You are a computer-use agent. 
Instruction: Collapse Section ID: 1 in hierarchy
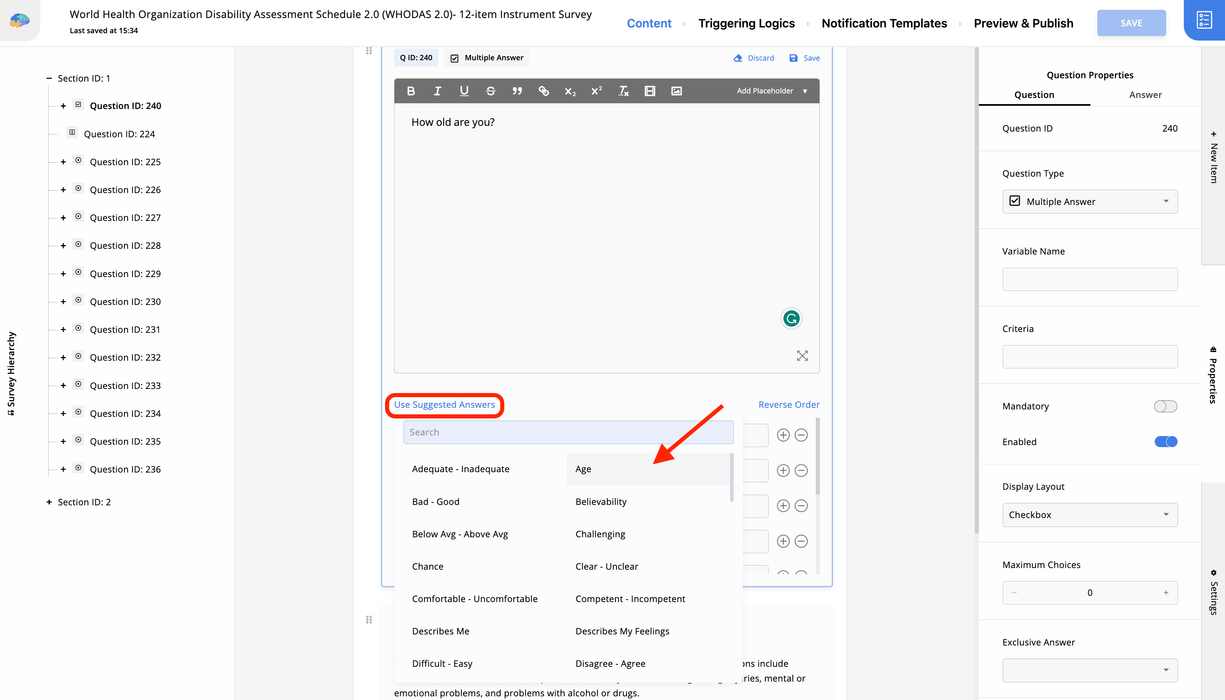(48, 78)
